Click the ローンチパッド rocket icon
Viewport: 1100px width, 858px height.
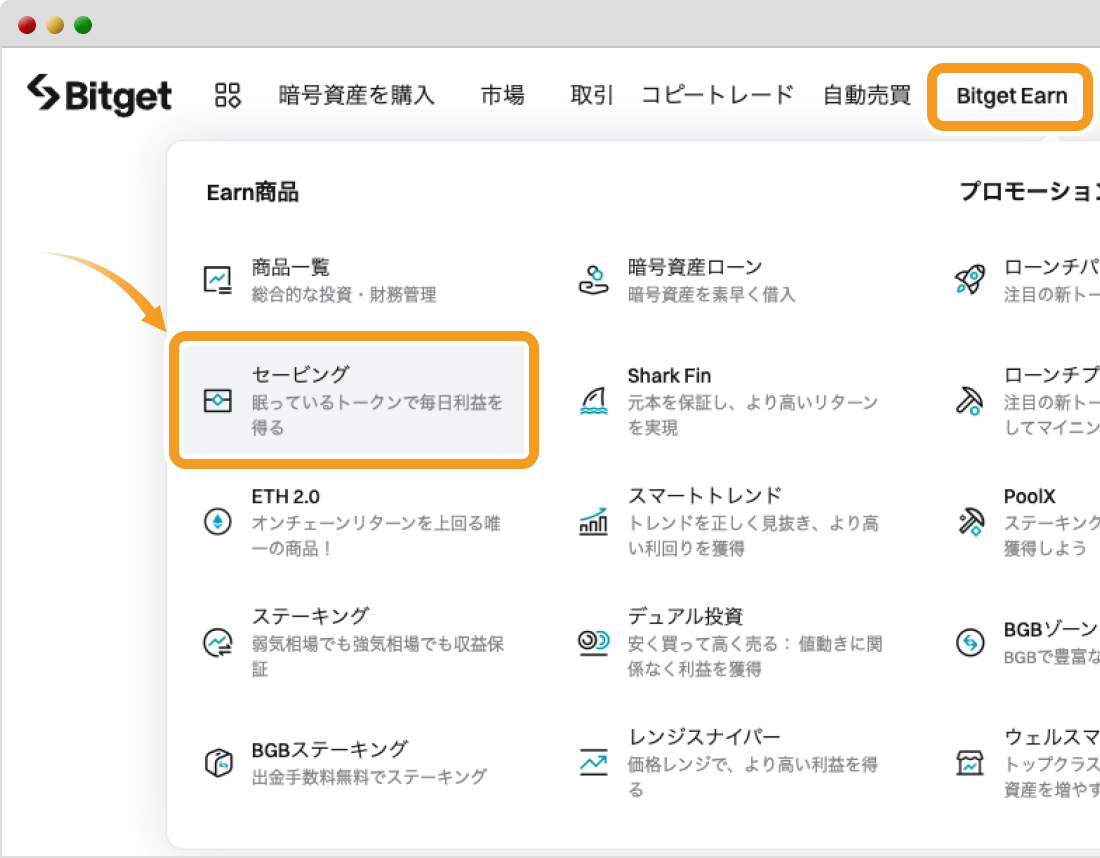point(970,280)
